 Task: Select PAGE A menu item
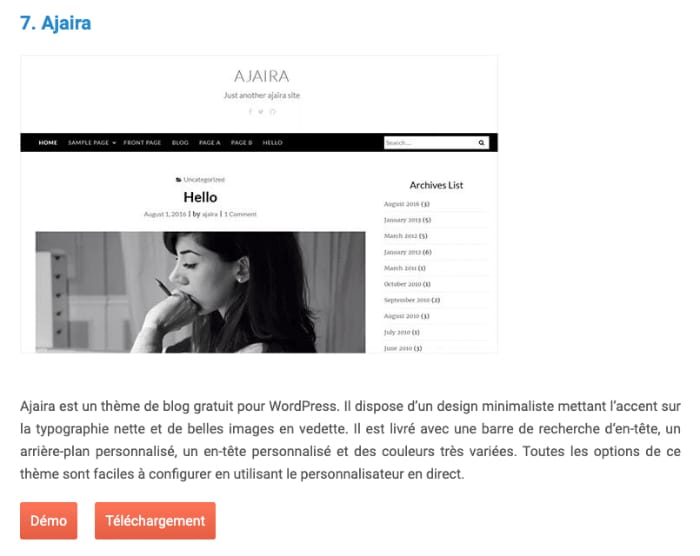[x=209, y=142]
